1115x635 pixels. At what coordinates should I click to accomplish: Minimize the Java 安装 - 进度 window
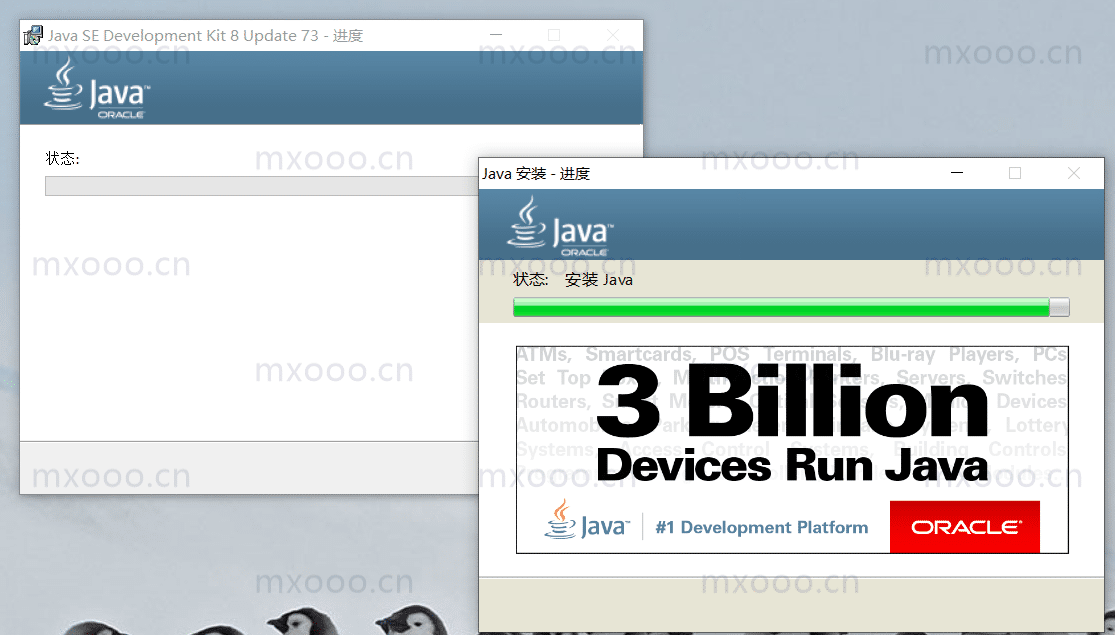(957, 173)
